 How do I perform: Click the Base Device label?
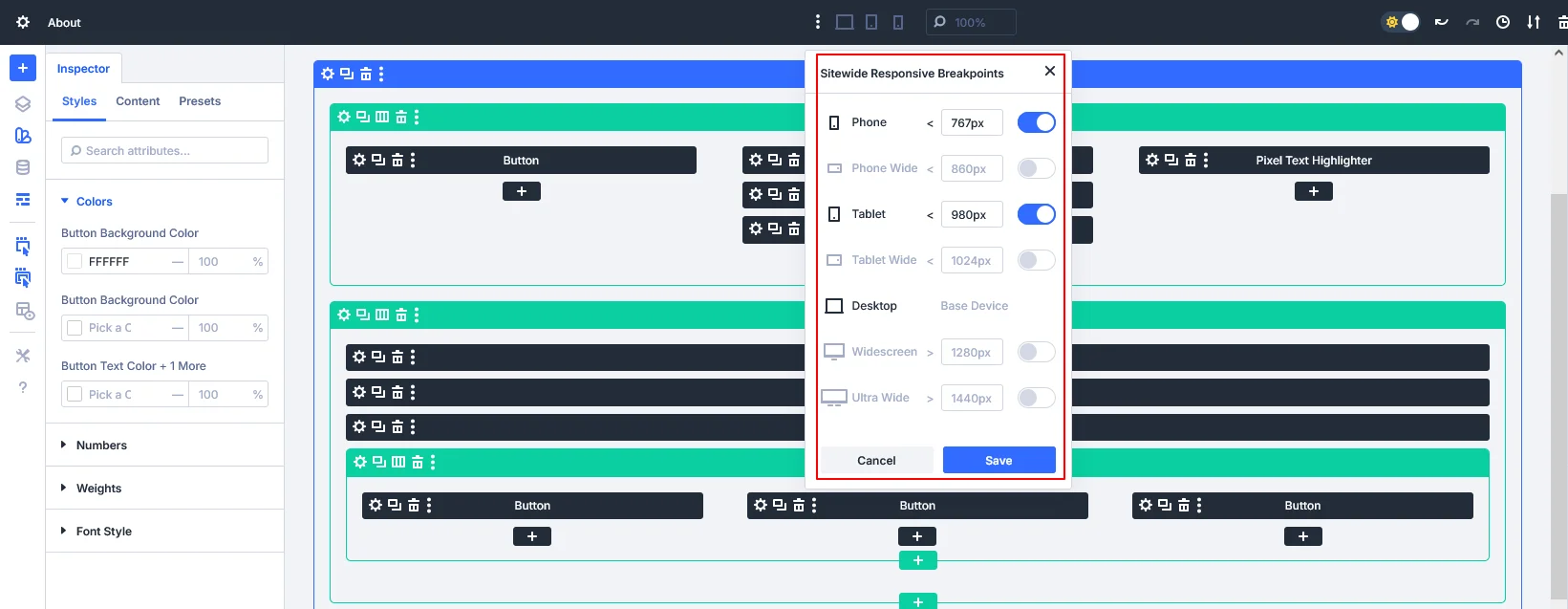pos(974,306)
